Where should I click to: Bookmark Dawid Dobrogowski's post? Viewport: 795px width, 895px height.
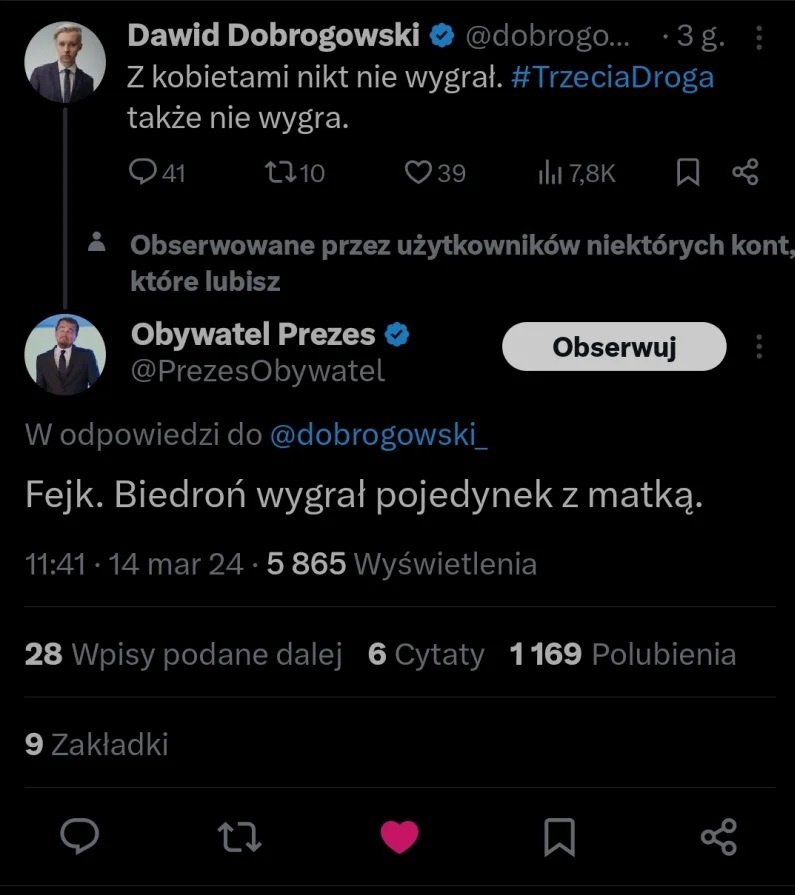(688, 173)
